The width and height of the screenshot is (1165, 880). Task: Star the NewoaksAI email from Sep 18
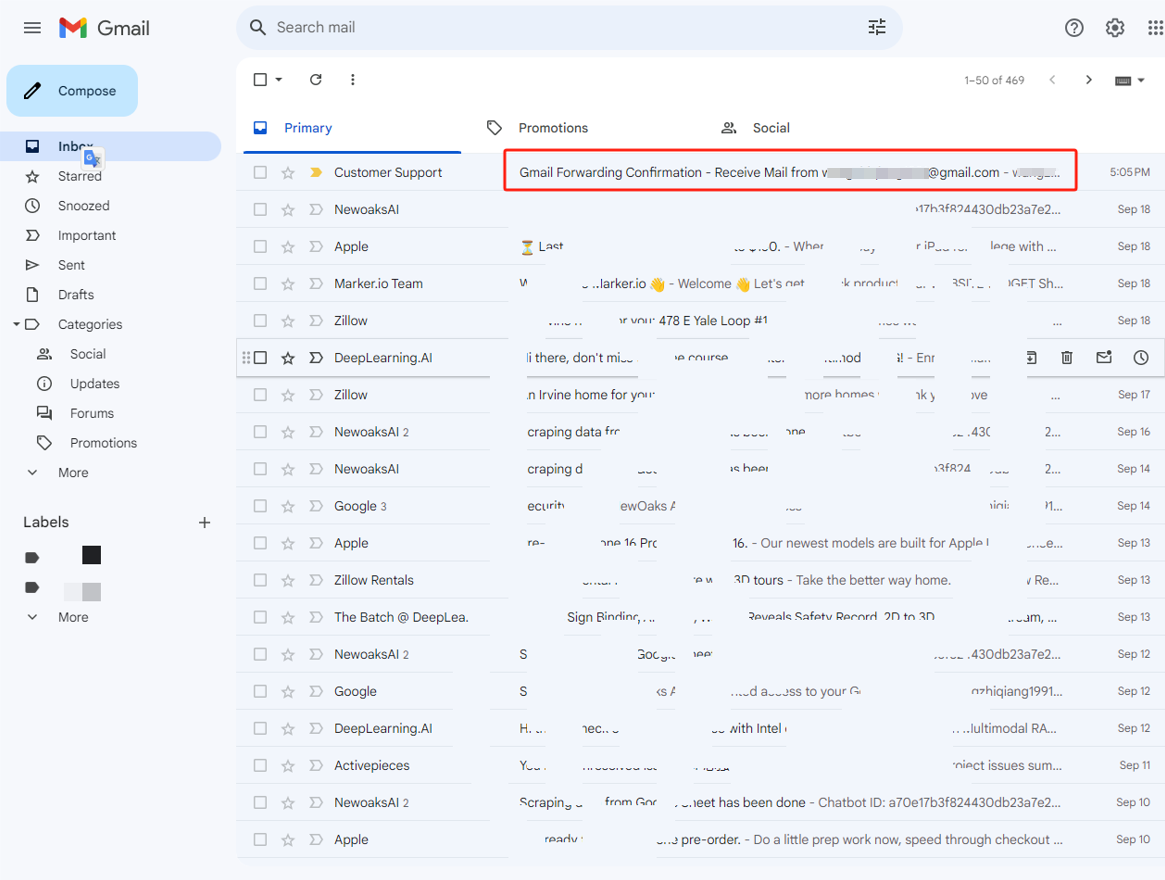point(288,210)
